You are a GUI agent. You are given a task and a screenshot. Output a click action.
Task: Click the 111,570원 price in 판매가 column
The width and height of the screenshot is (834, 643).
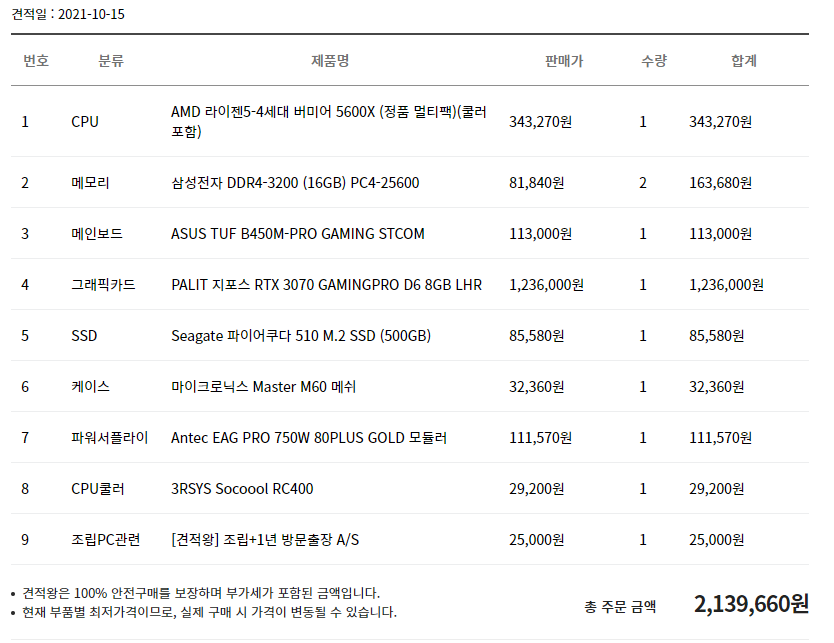tap(540, 438)
